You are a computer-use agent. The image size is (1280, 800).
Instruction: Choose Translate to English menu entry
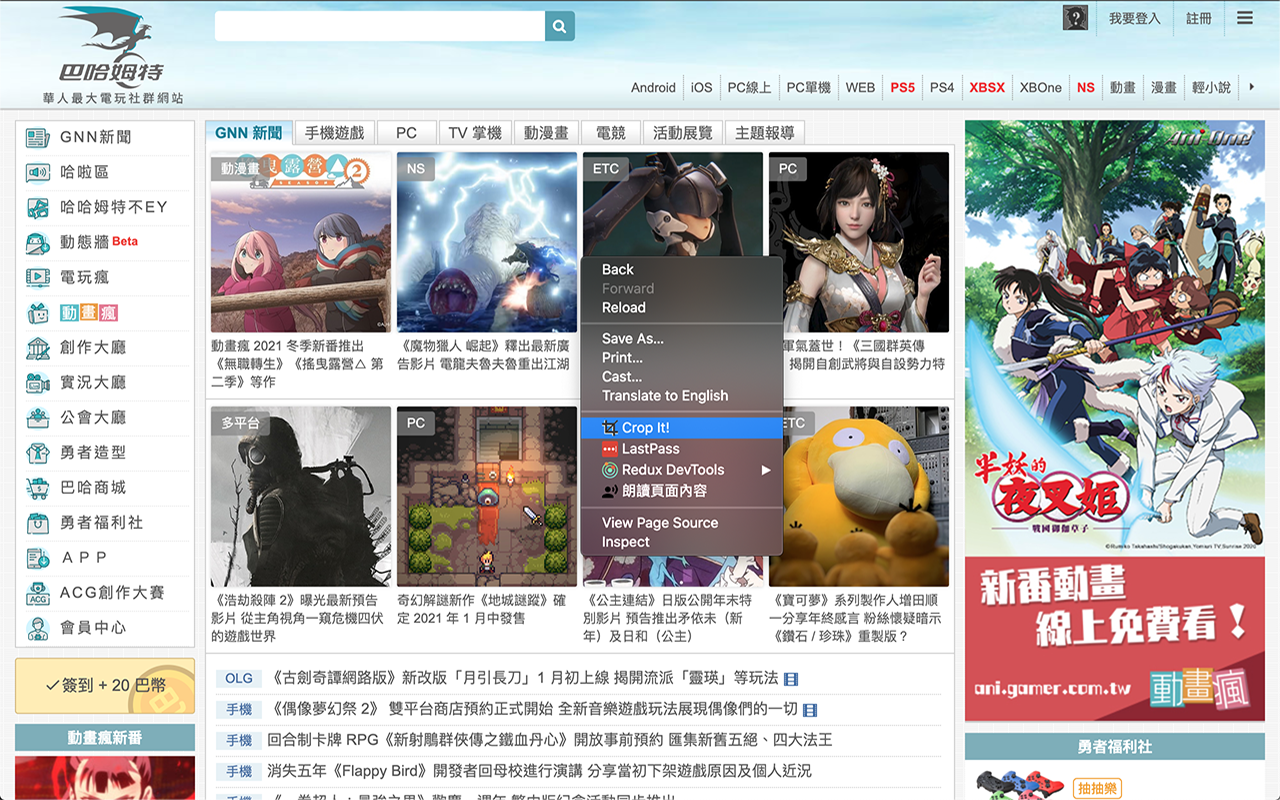coord(664,396)
